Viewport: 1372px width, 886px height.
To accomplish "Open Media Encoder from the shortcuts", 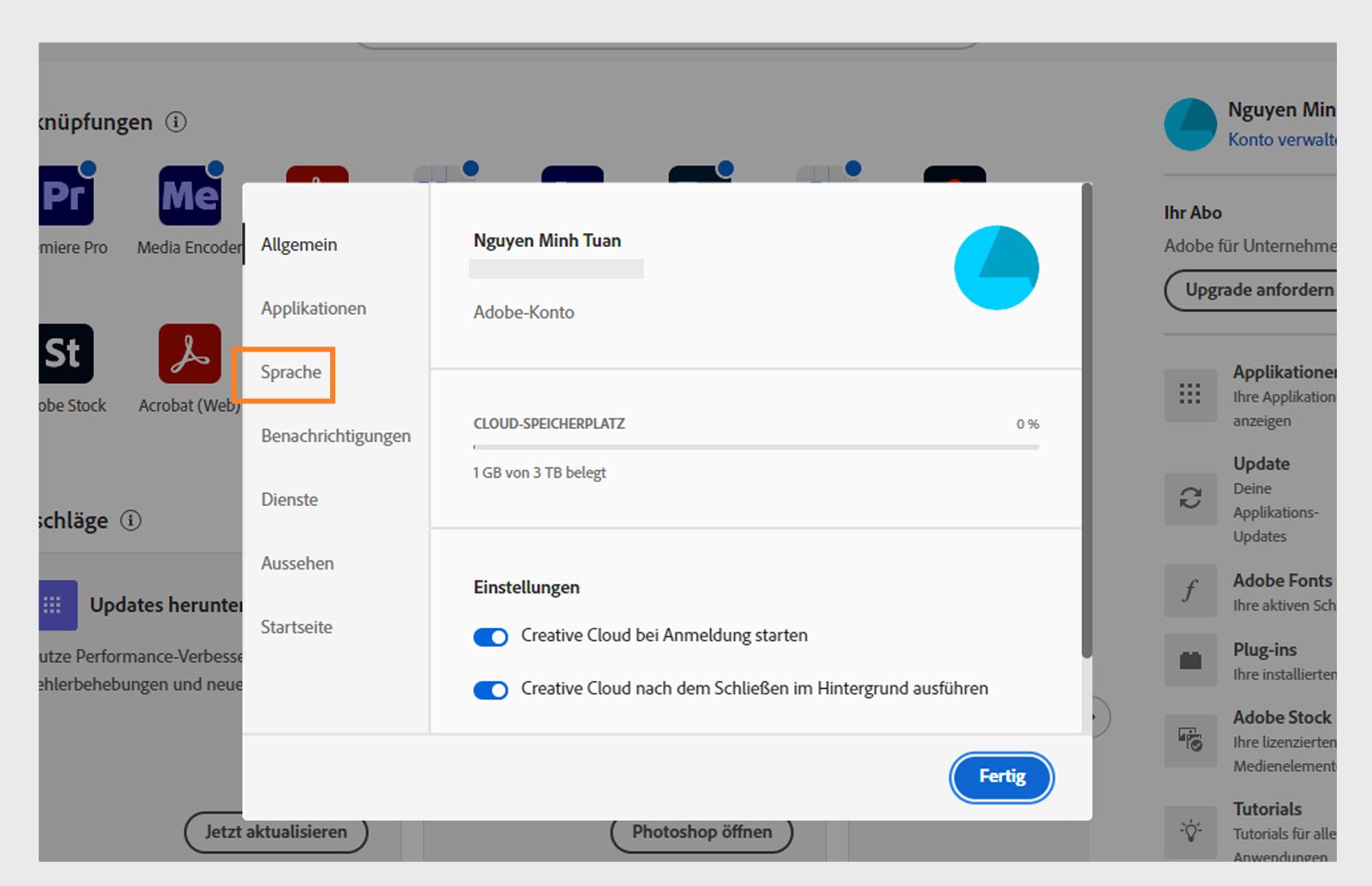I will coord(188,195).
